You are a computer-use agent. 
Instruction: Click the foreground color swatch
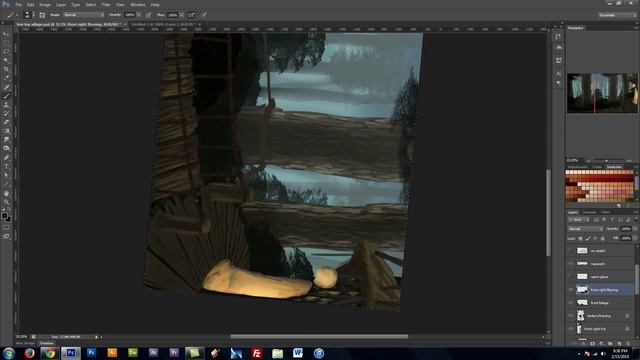pos(4,215)
